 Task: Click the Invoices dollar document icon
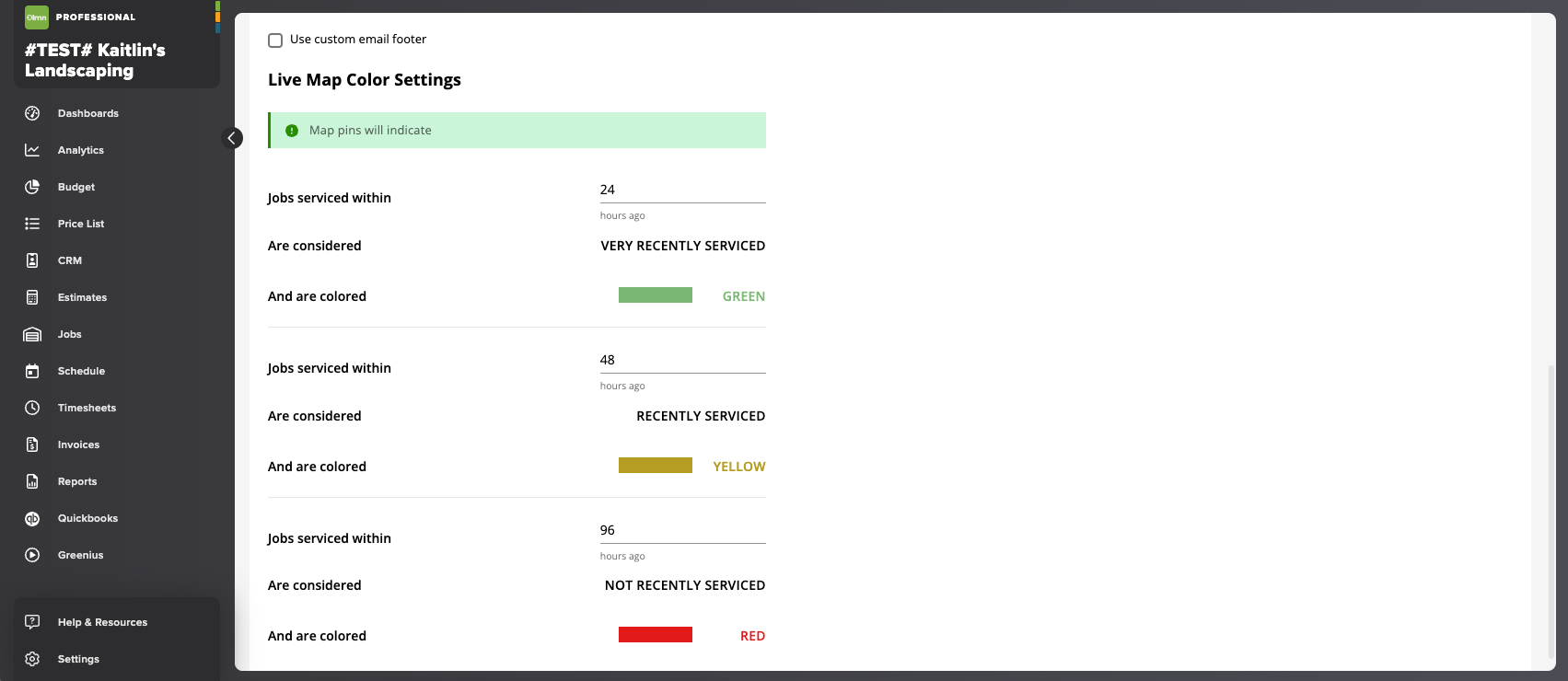point(32,444)
